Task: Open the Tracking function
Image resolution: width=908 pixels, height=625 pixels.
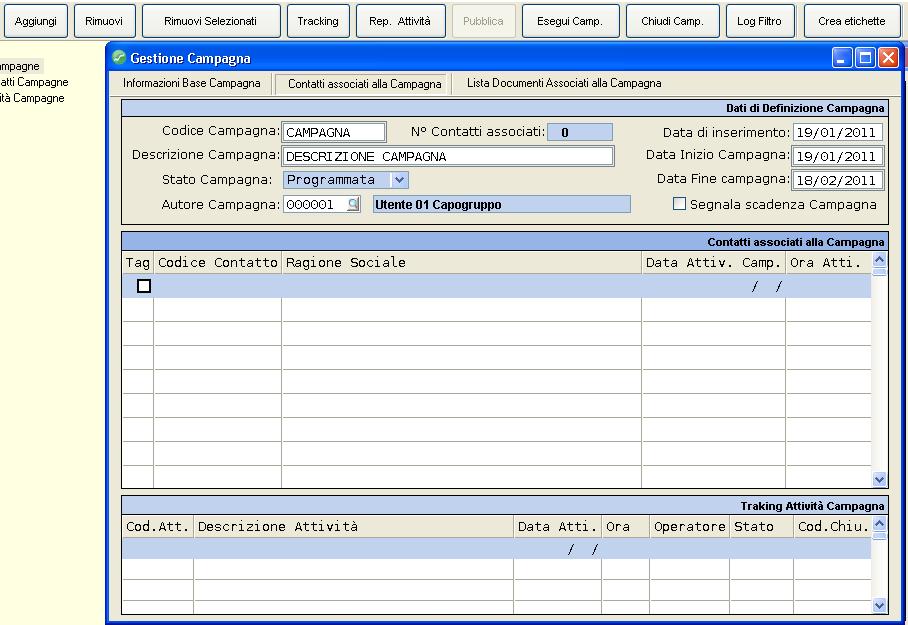Action: tap(318, 21)
